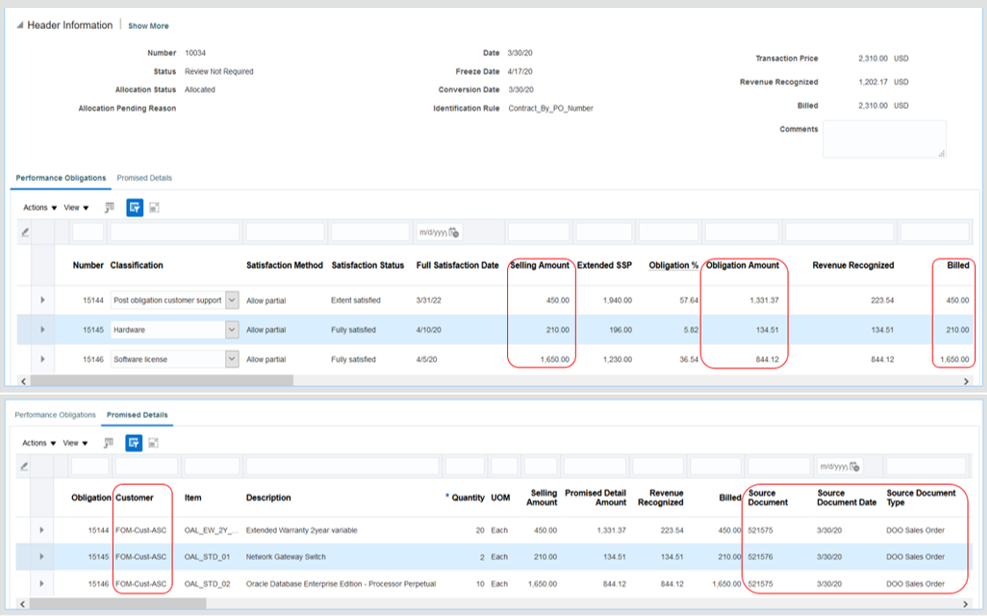This screenshot has height=616, width=987.
Task: Open the View menu on Promised Details
Action: pyautogui.click(x=70, y=442)
